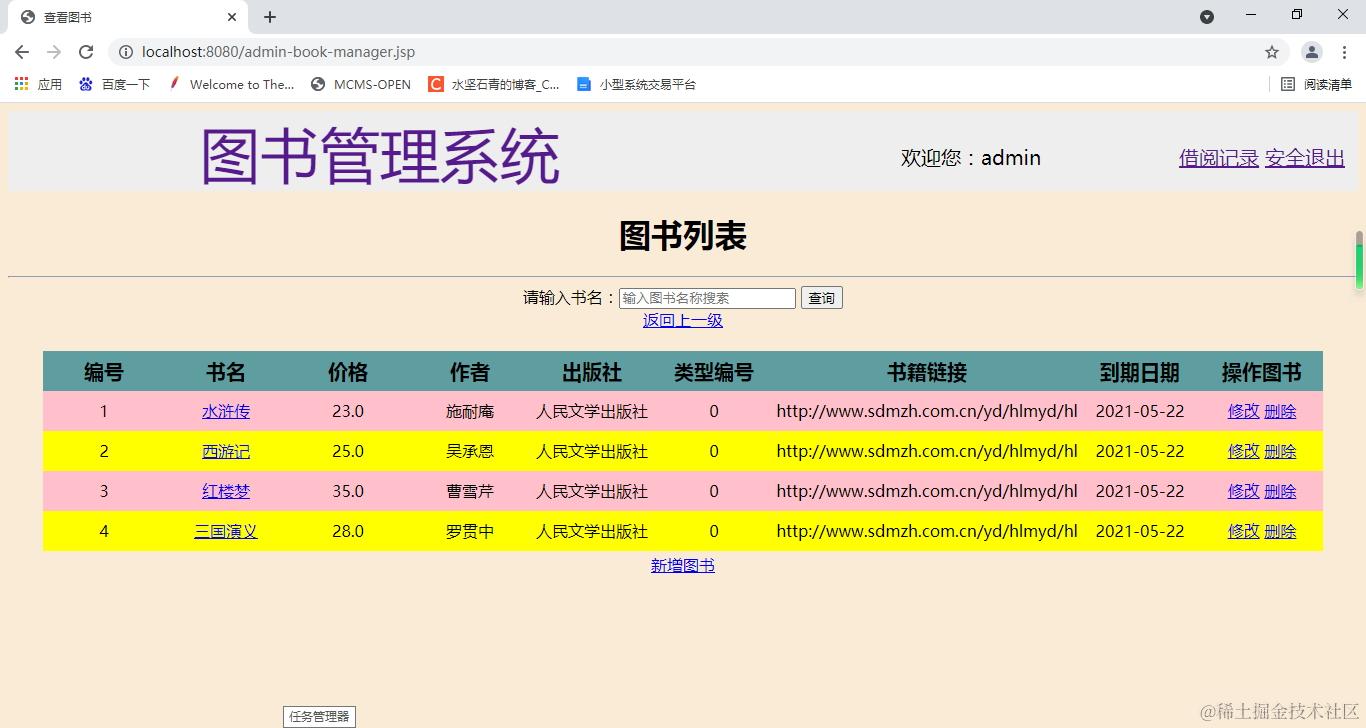Click the 查询 search button
The image size is (1366, 728).
pyautogui.click(x=821, y=297)
